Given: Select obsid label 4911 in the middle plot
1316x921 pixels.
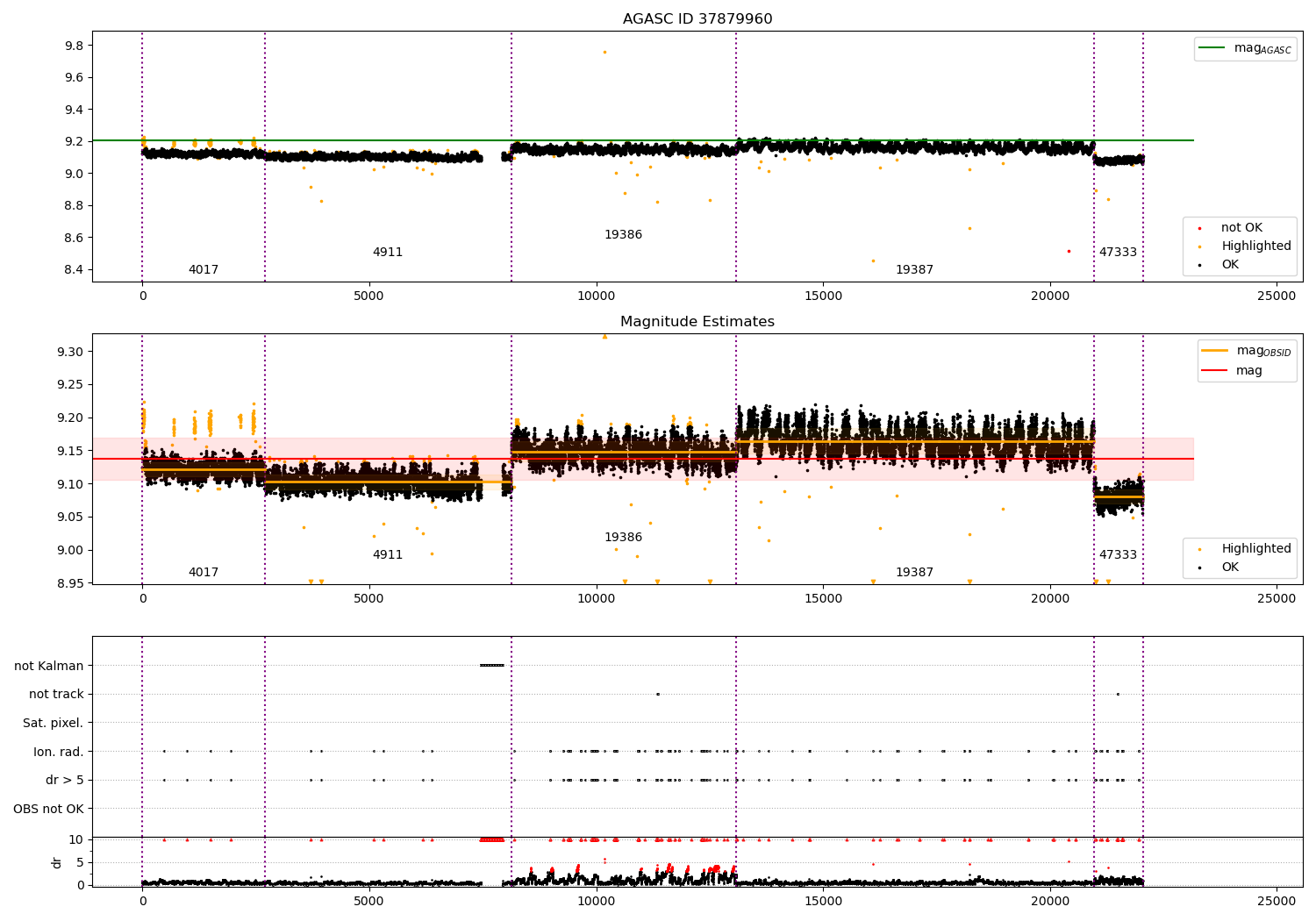Looking at the screenshot, I should [x=388, y=555].
